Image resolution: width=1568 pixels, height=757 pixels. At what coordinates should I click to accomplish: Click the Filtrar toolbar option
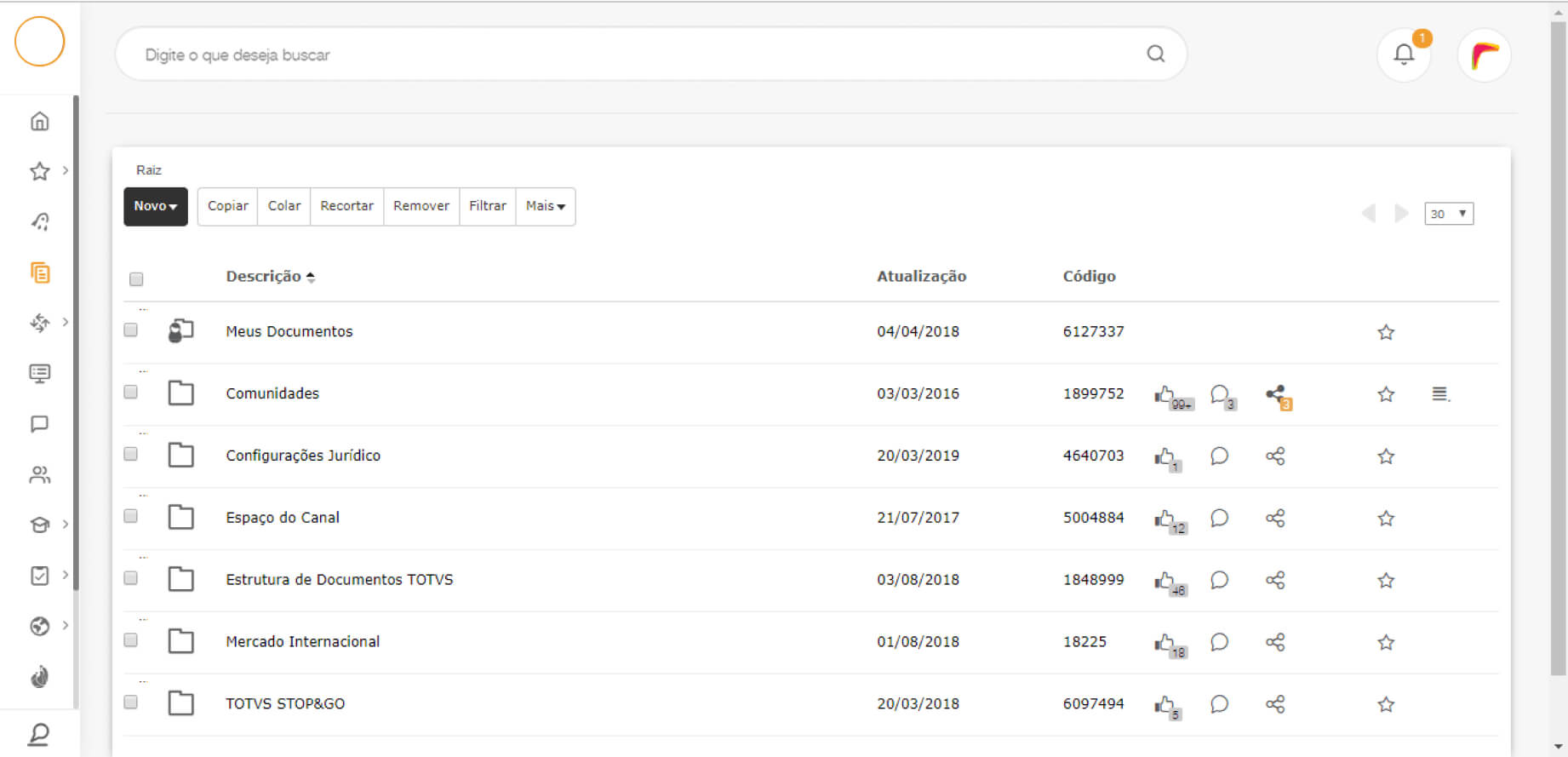[x=487, y=206]
